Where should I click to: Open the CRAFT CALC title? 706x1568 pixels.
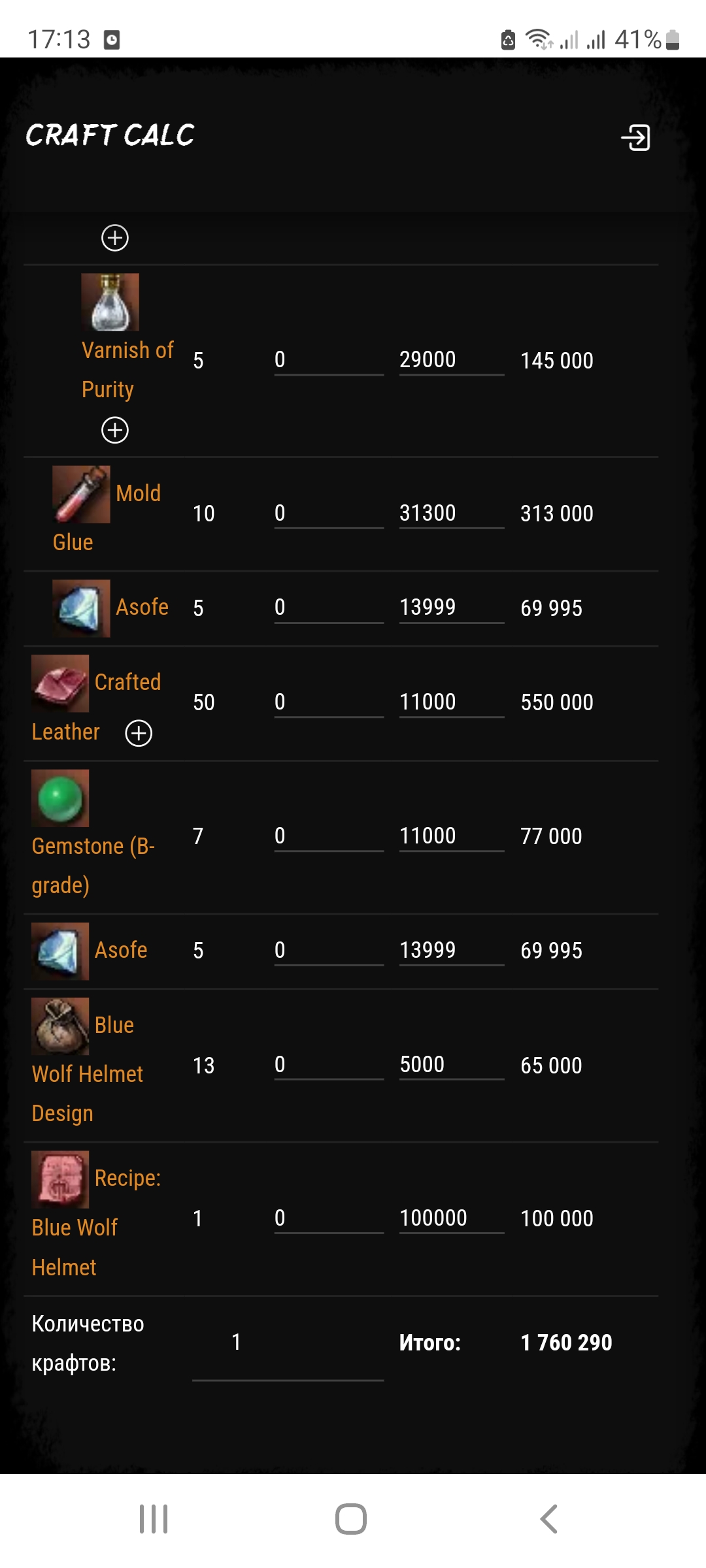coord(110,135)
